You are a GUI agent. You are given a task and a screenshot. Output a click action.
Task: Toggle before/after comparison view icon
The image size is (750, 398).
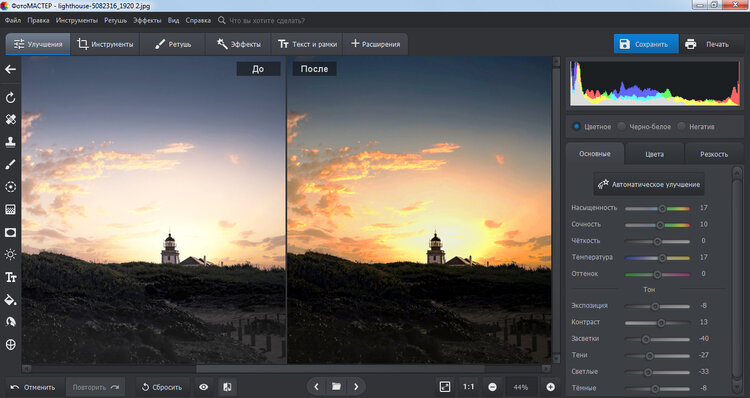227,387
